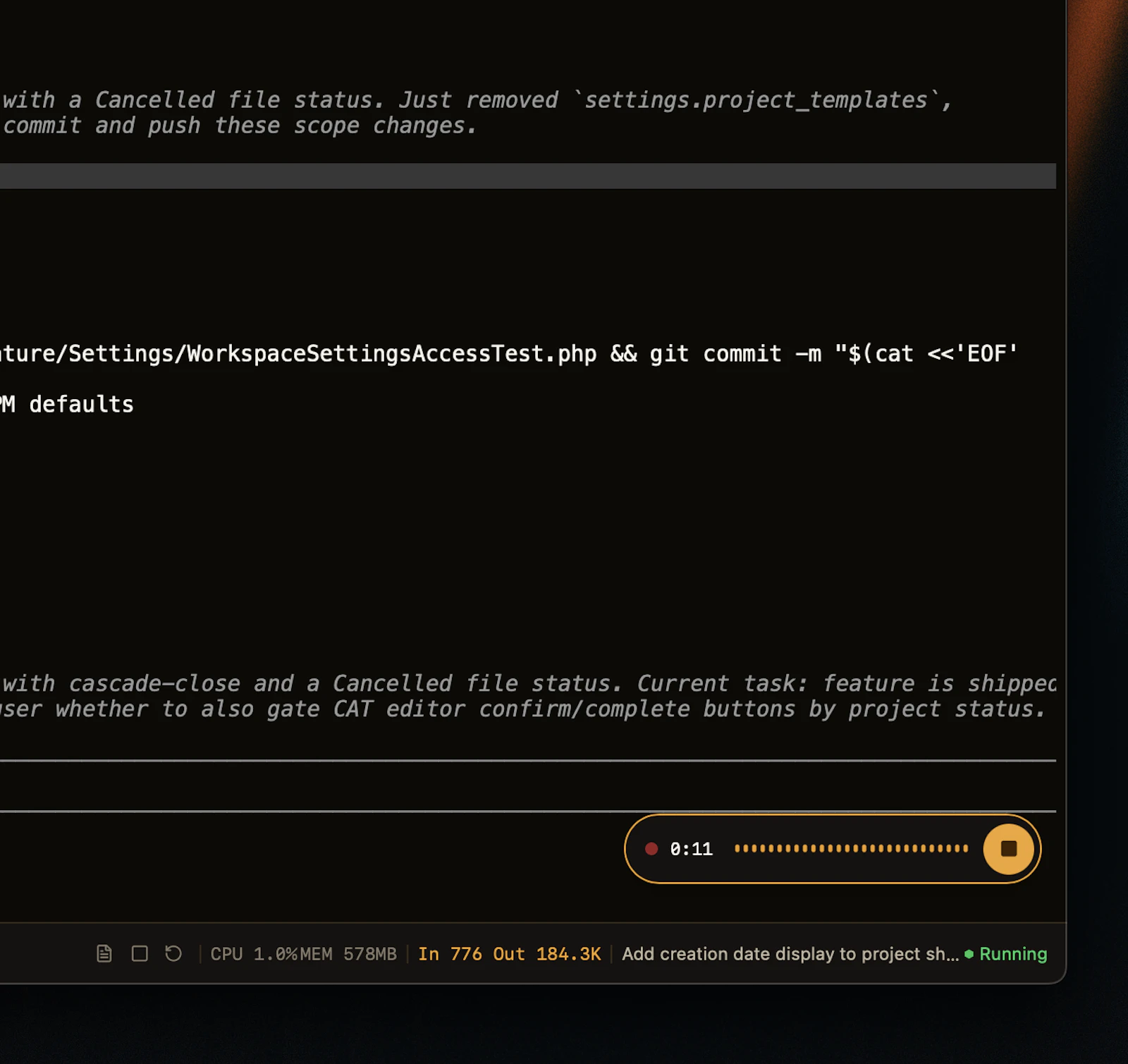Viewport: 1128px width, 1064px height.
Task: Stop the voice recording
Action: tap(1008, 849)
